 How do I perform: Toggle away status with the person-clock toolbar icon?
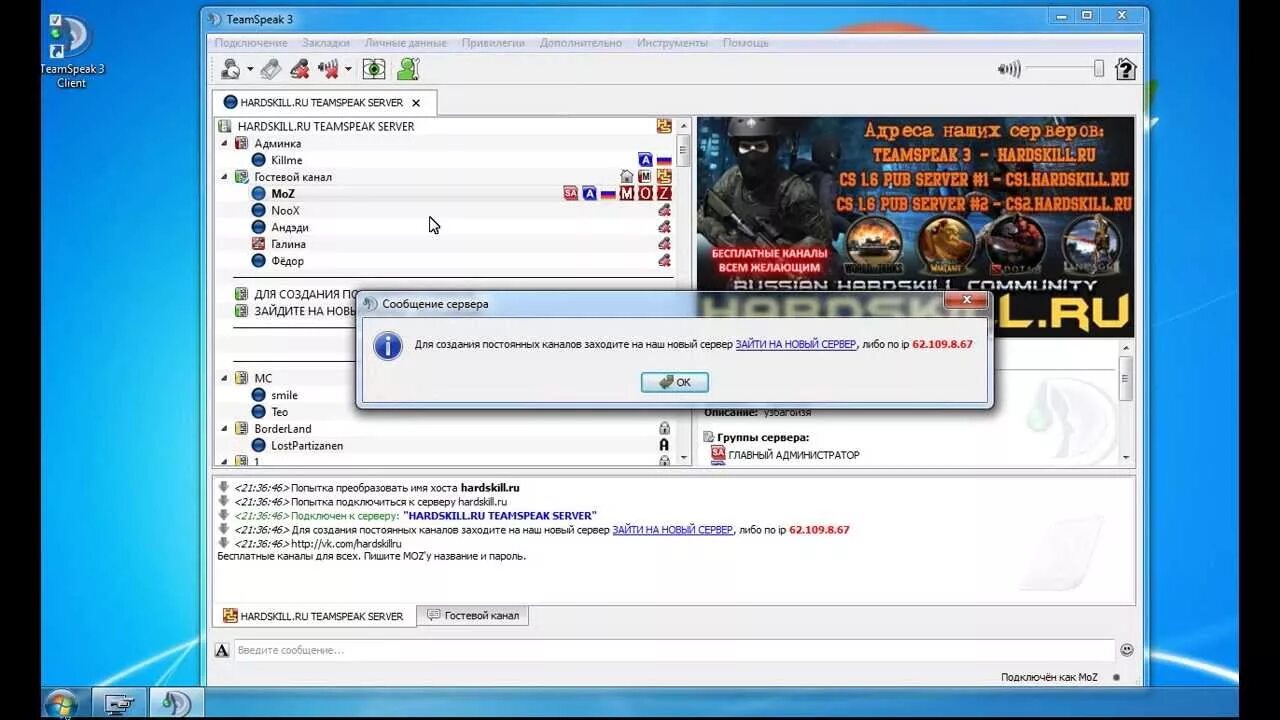[230, 69]
